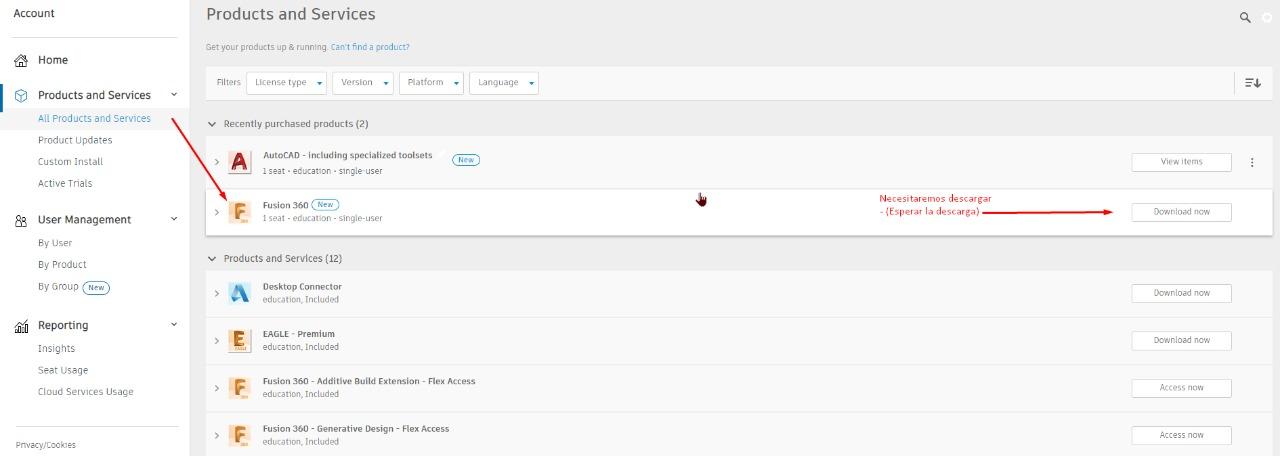1280x456 pixels.
Task: Open By Product under User Management
Action: click(62, 265)
